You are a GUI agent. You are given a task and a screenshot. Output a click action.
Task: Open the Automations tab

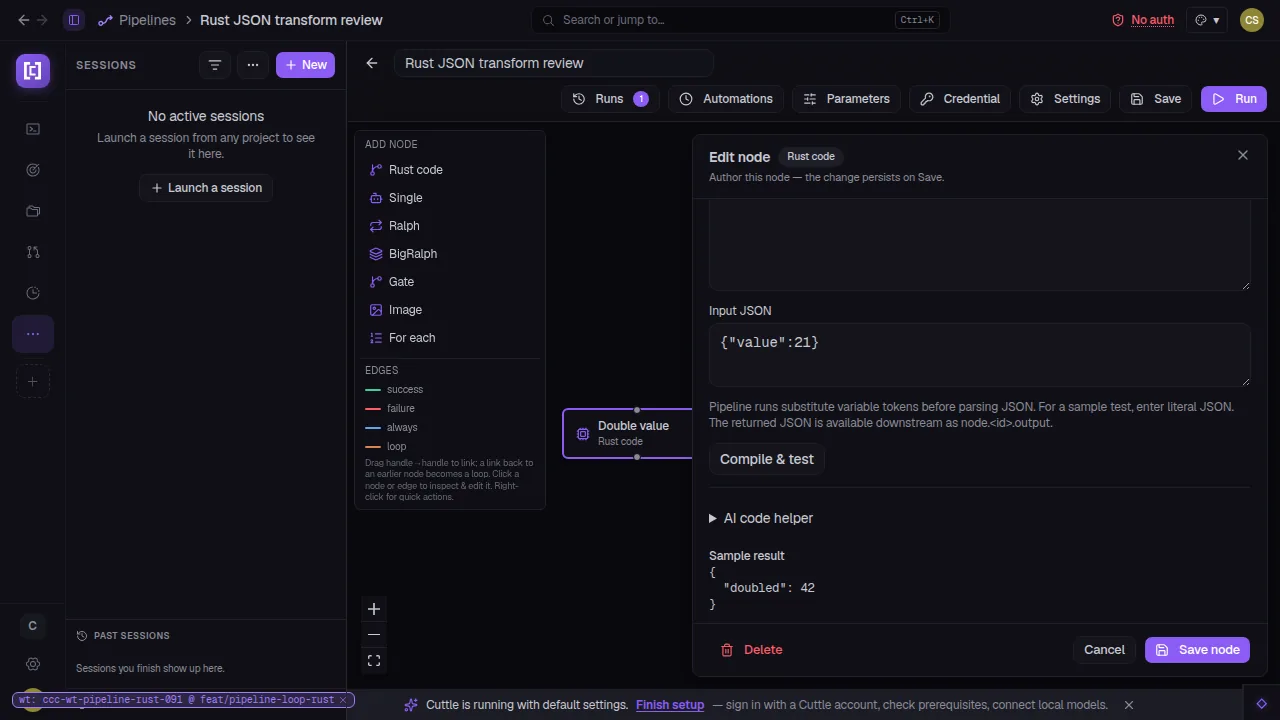coord(726,99)
